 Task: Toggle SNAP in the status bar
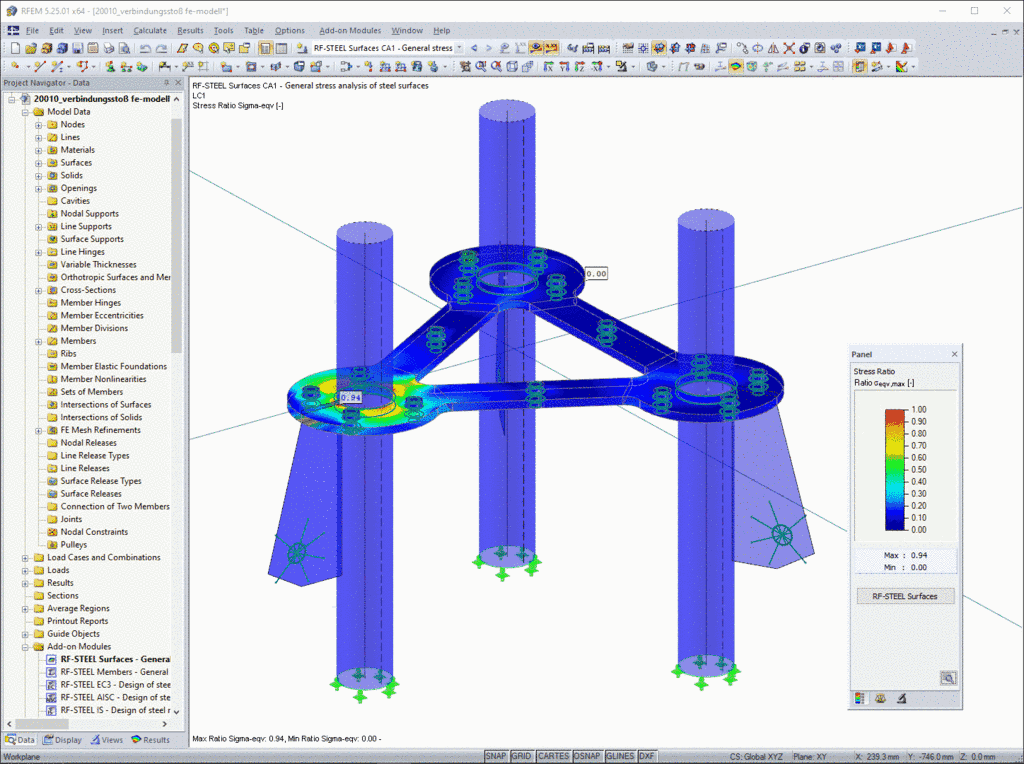point(496,756)
